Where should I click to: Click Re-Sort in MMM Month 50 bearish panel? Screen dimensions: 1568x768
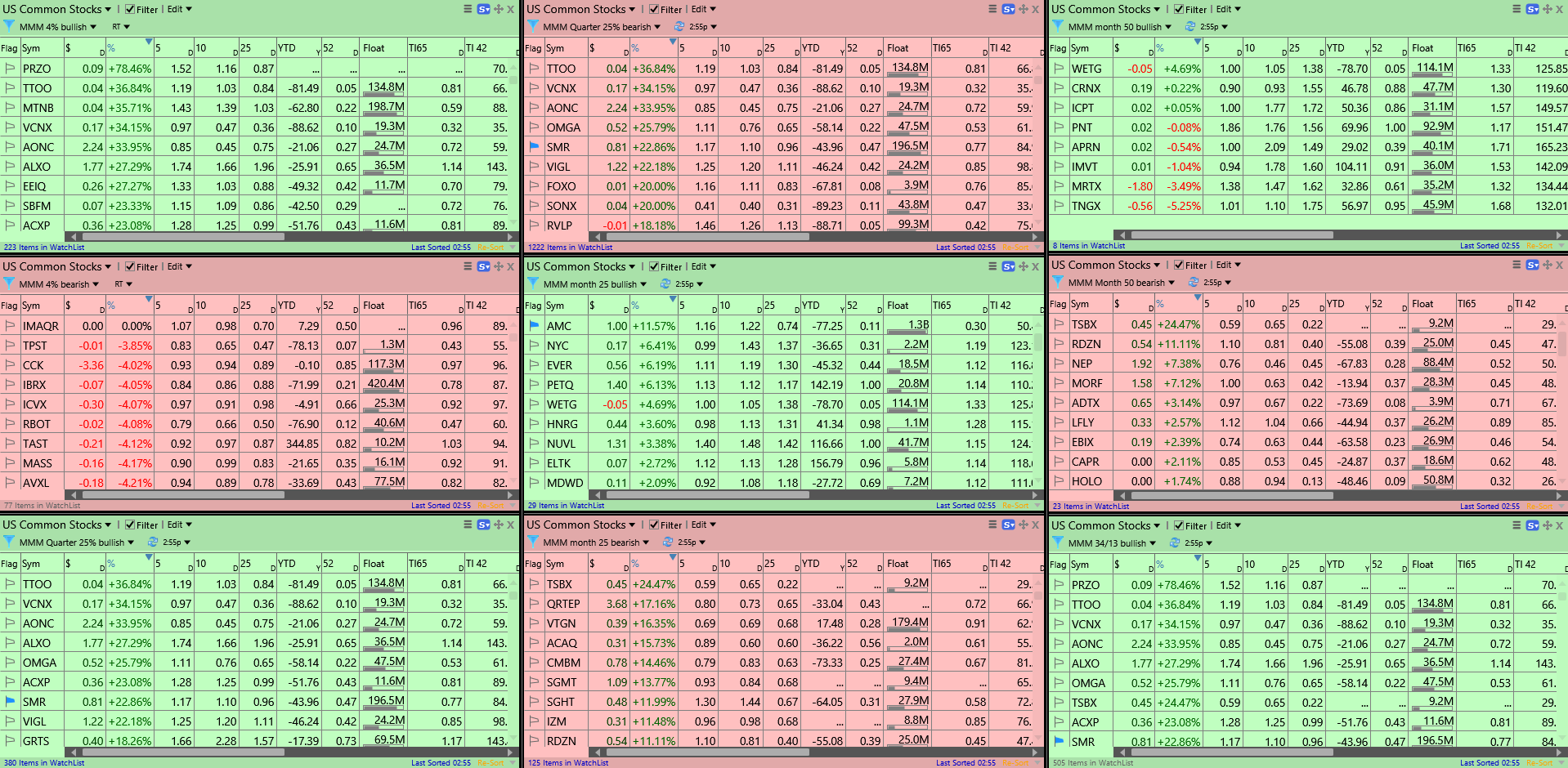[1540, 507]
